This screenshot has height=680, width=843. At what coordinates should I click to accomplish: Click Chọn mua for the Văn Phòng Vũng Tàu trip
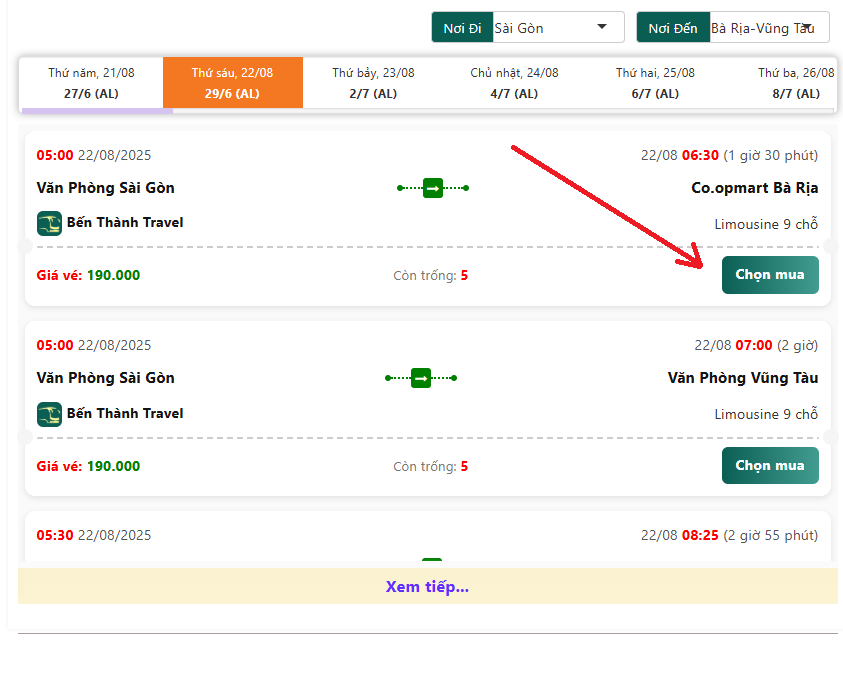click(770, 466)
